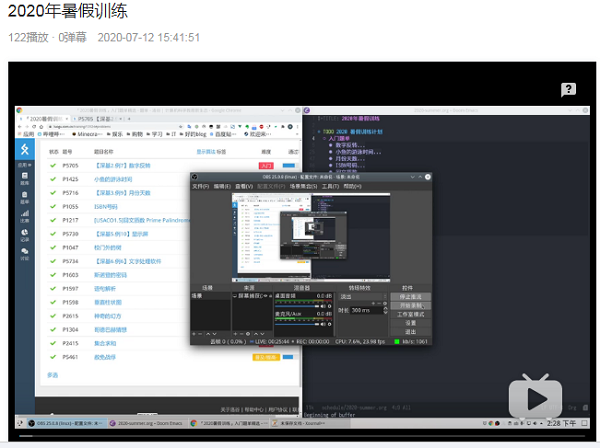The image size is (600, 448).
Task: Click the bookmark star in Chrome address bar
Action: [181, 126]
